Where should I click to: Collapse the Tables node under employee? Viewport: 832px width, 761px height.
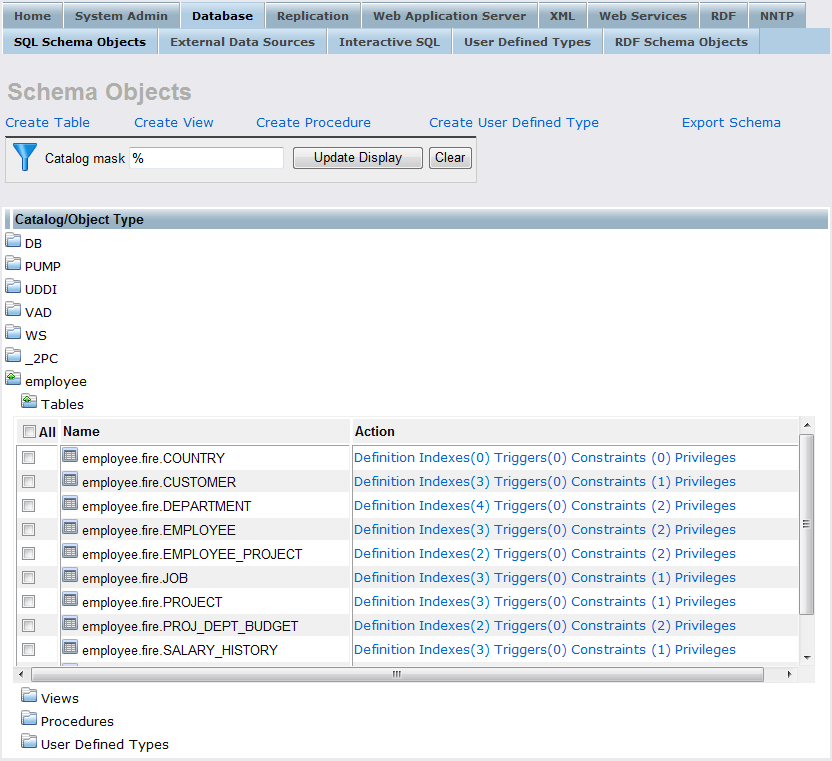click(x=29, y=402)
